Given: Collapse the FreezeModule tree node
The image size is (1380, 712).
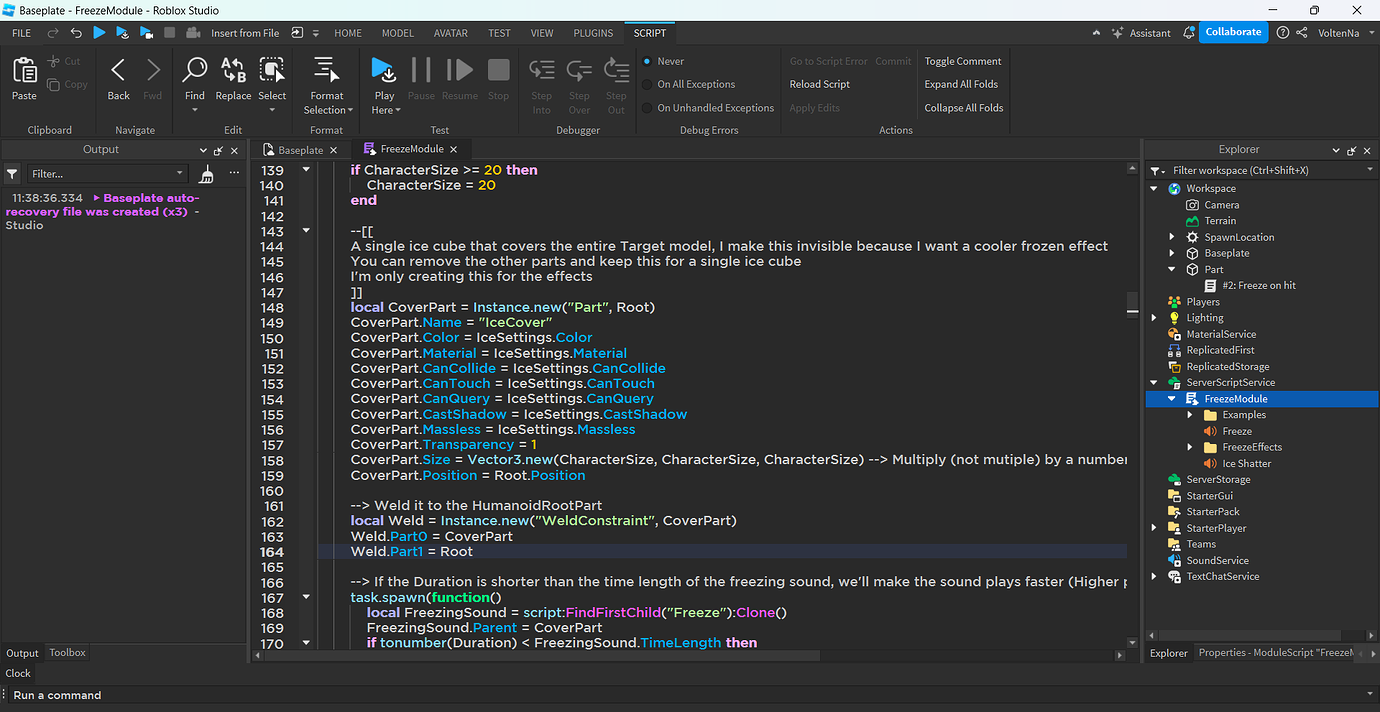Looking at the screenshot, I should pos(1172,399).
